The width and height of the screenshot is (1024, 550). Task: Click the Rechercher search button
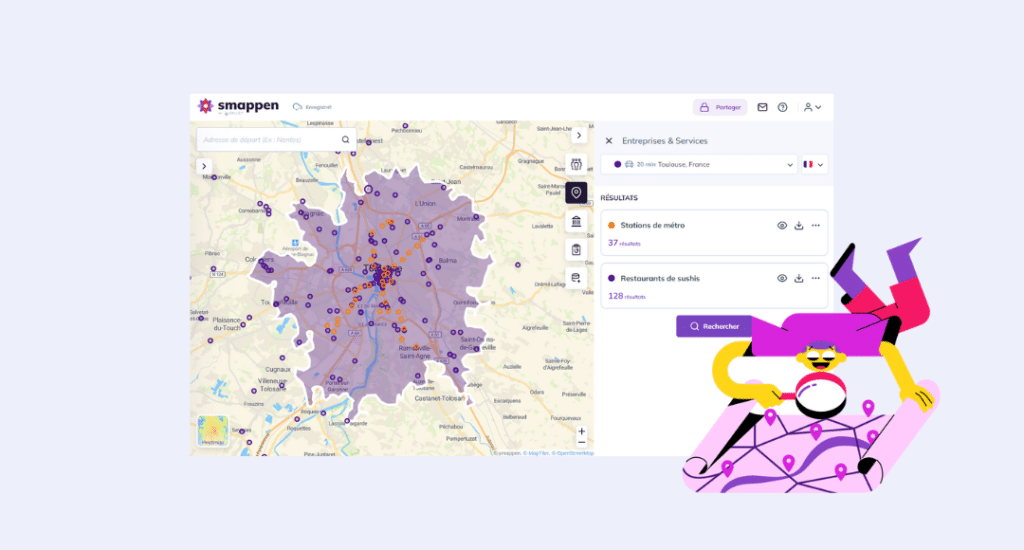tap(715, 326)
